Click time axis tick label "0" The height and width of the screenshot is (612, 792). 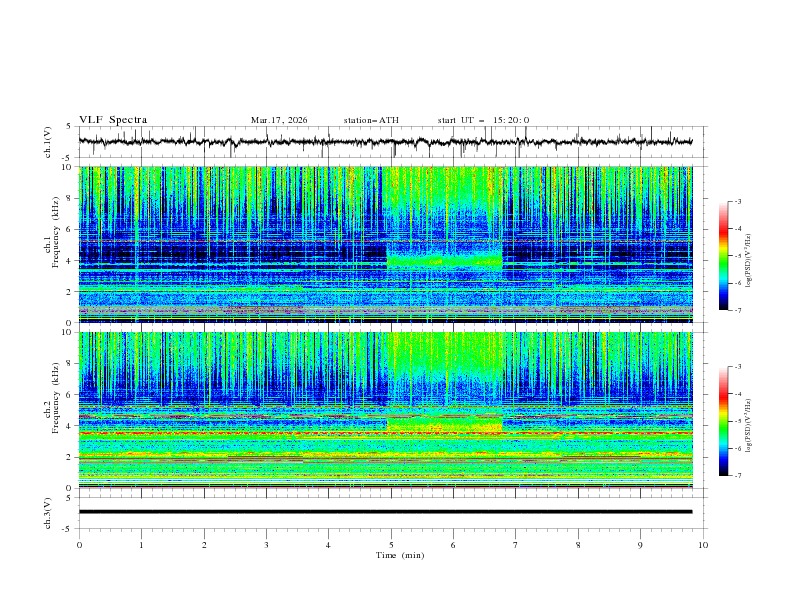coord(79,545)
